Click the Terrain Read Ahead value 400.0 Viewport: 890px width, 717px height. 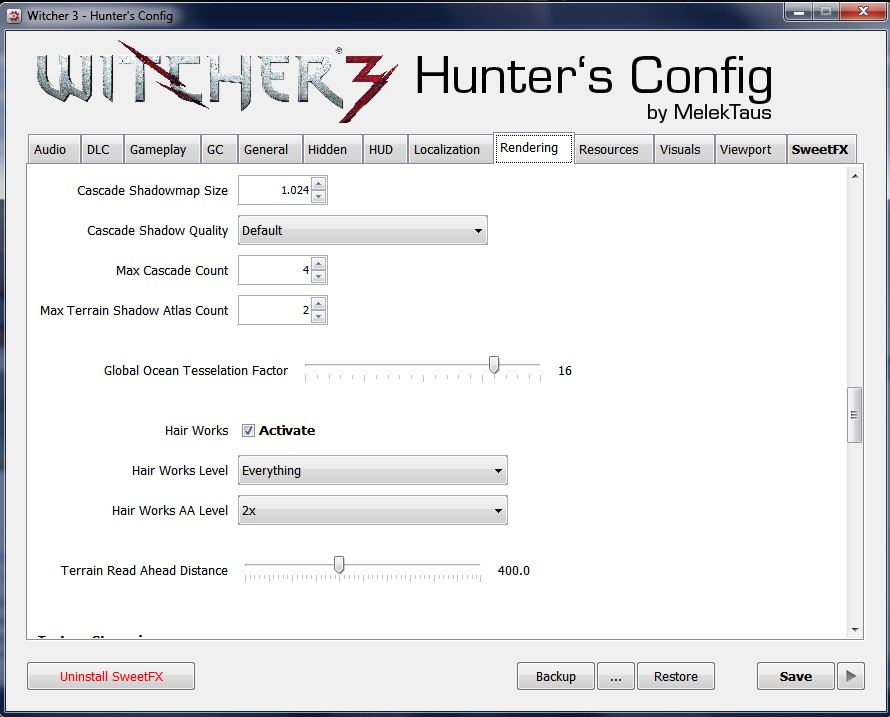tap(514, 571)
